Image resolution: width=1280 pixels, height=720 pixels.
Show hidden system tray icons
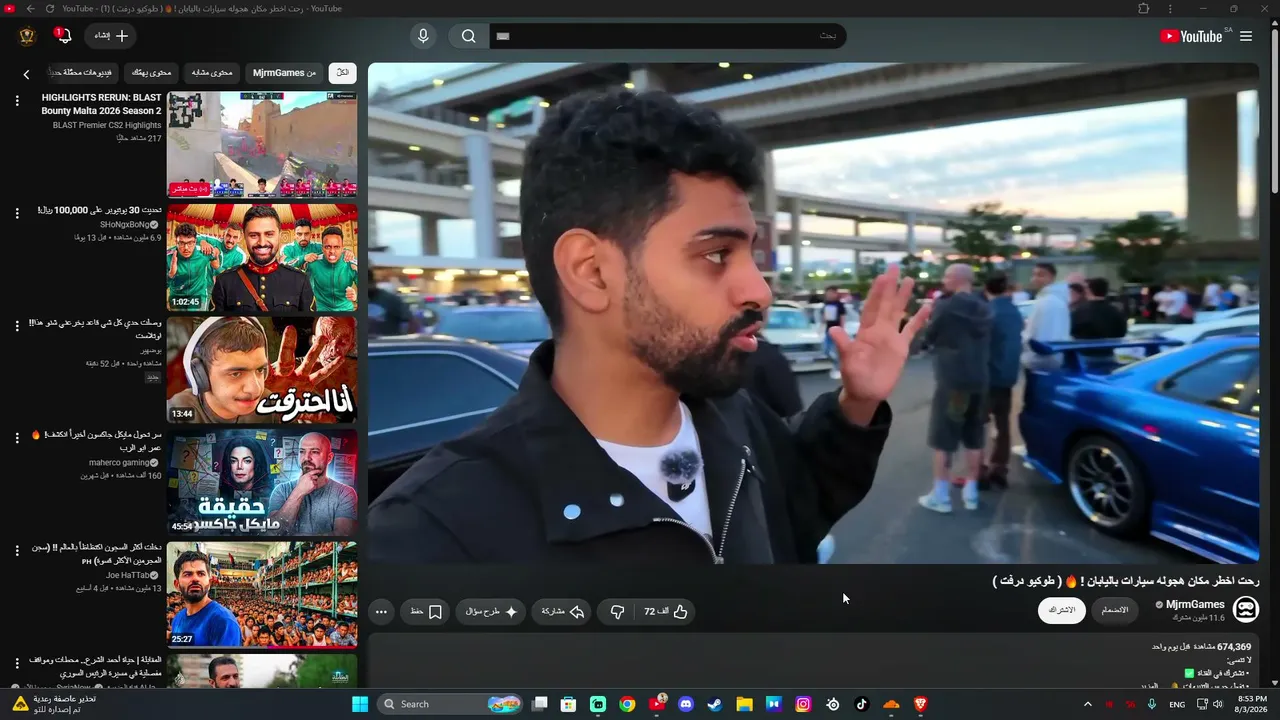[1088, 704]
